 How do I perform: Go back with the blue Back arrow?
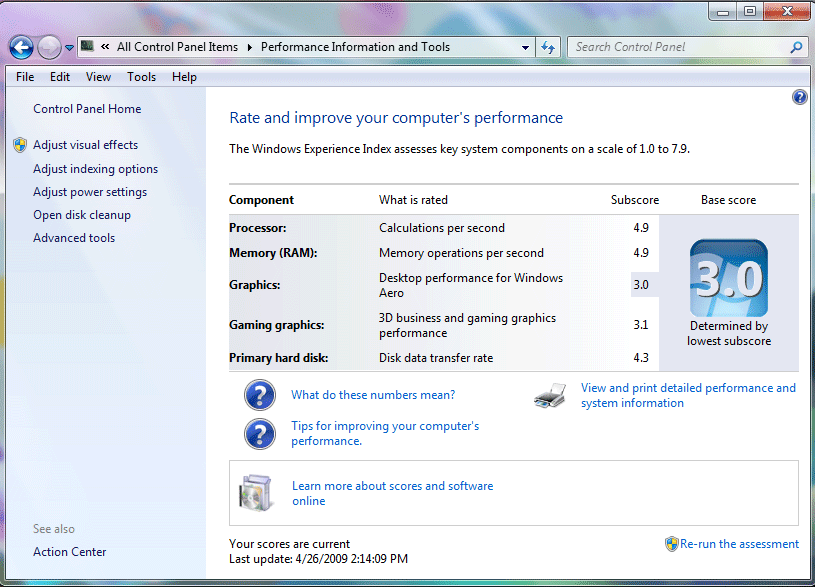[21, 48]
